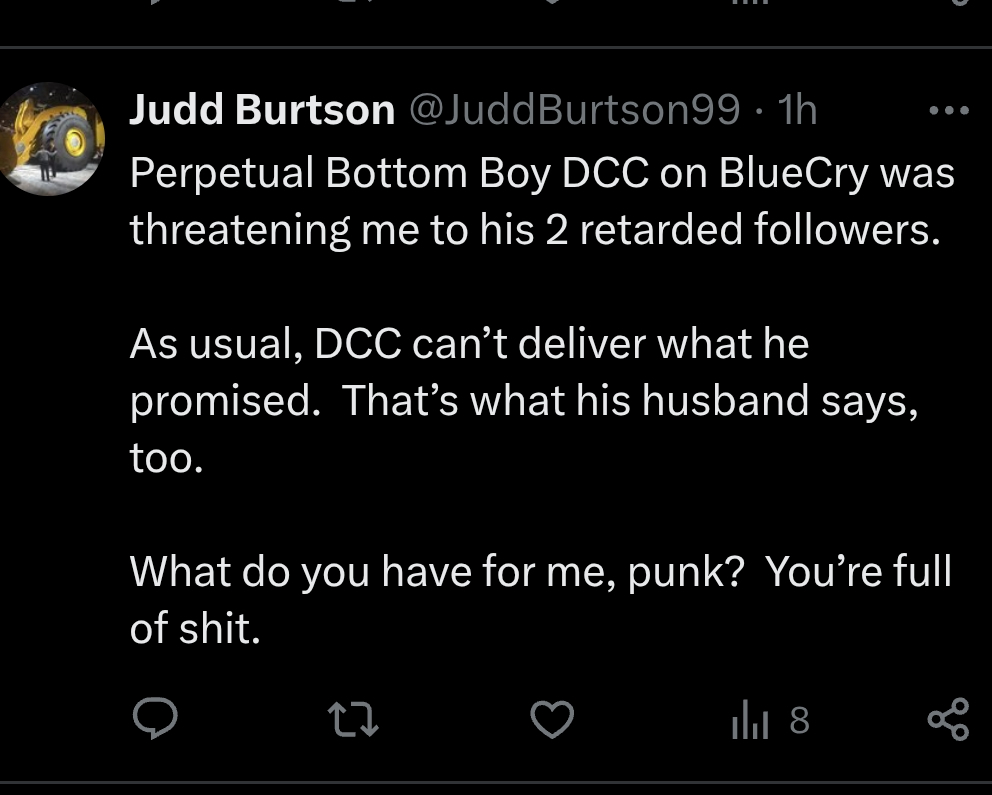Reply to the previous post via cropped icon
Viewport: 992px width, 795px height.
pos(155,3)
